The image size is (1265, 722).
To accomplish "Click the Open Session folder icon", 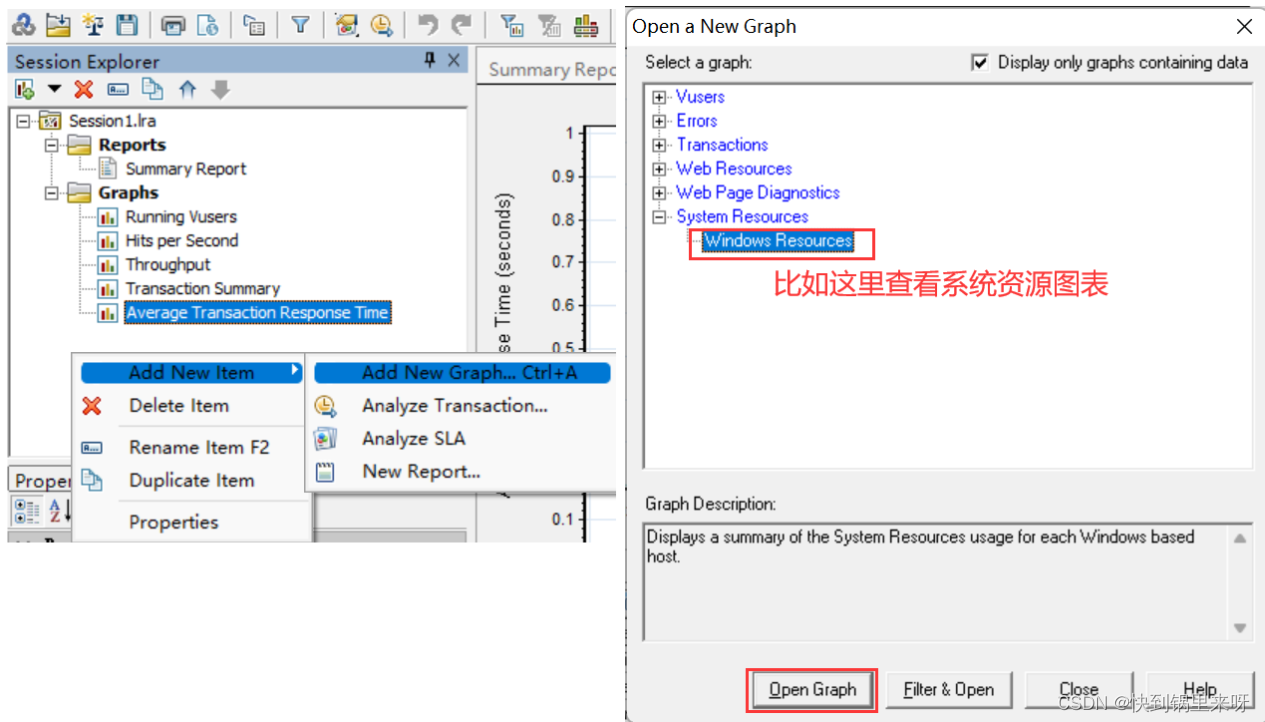I will 58,25.
